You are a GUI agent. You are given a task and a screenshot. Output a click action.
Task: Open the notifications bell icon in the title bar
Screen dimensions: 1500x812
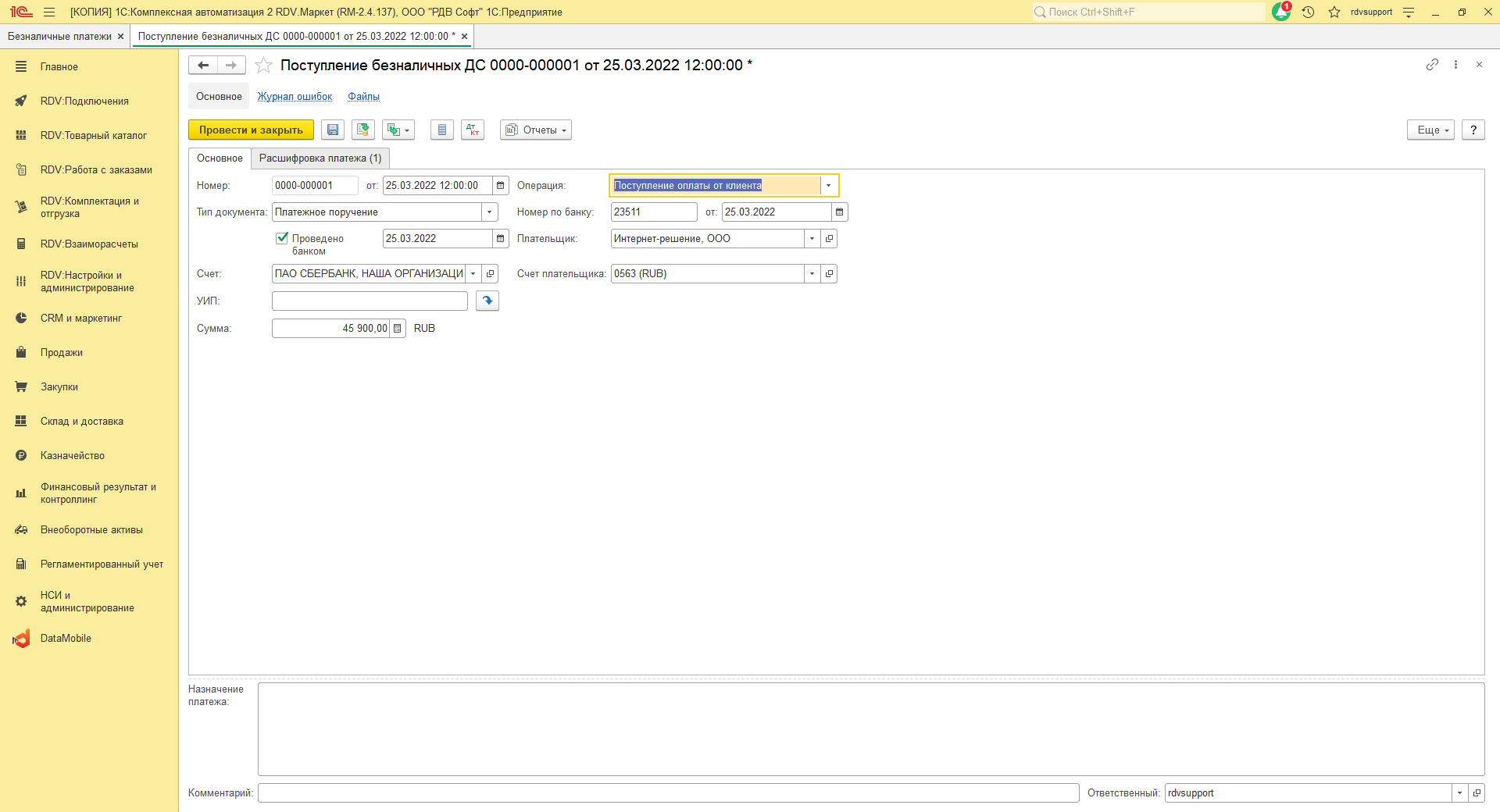pyautogui.click(x=1281, y=12)
